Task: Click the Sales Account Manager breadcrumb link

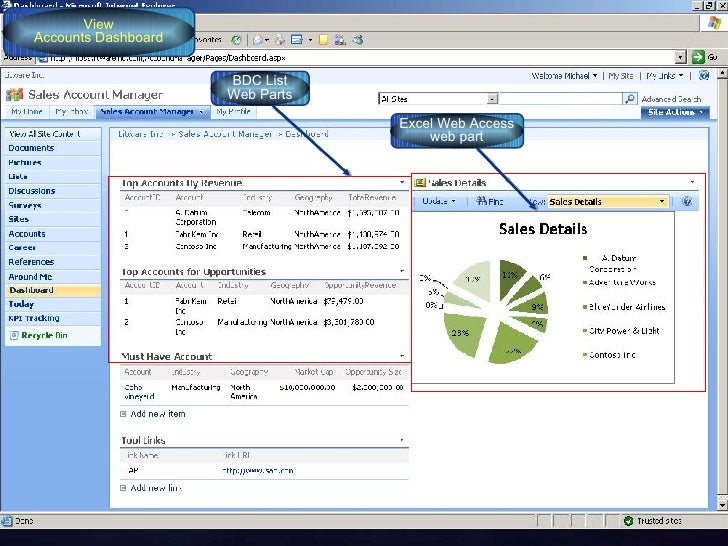Action: [x=225, y=134]
